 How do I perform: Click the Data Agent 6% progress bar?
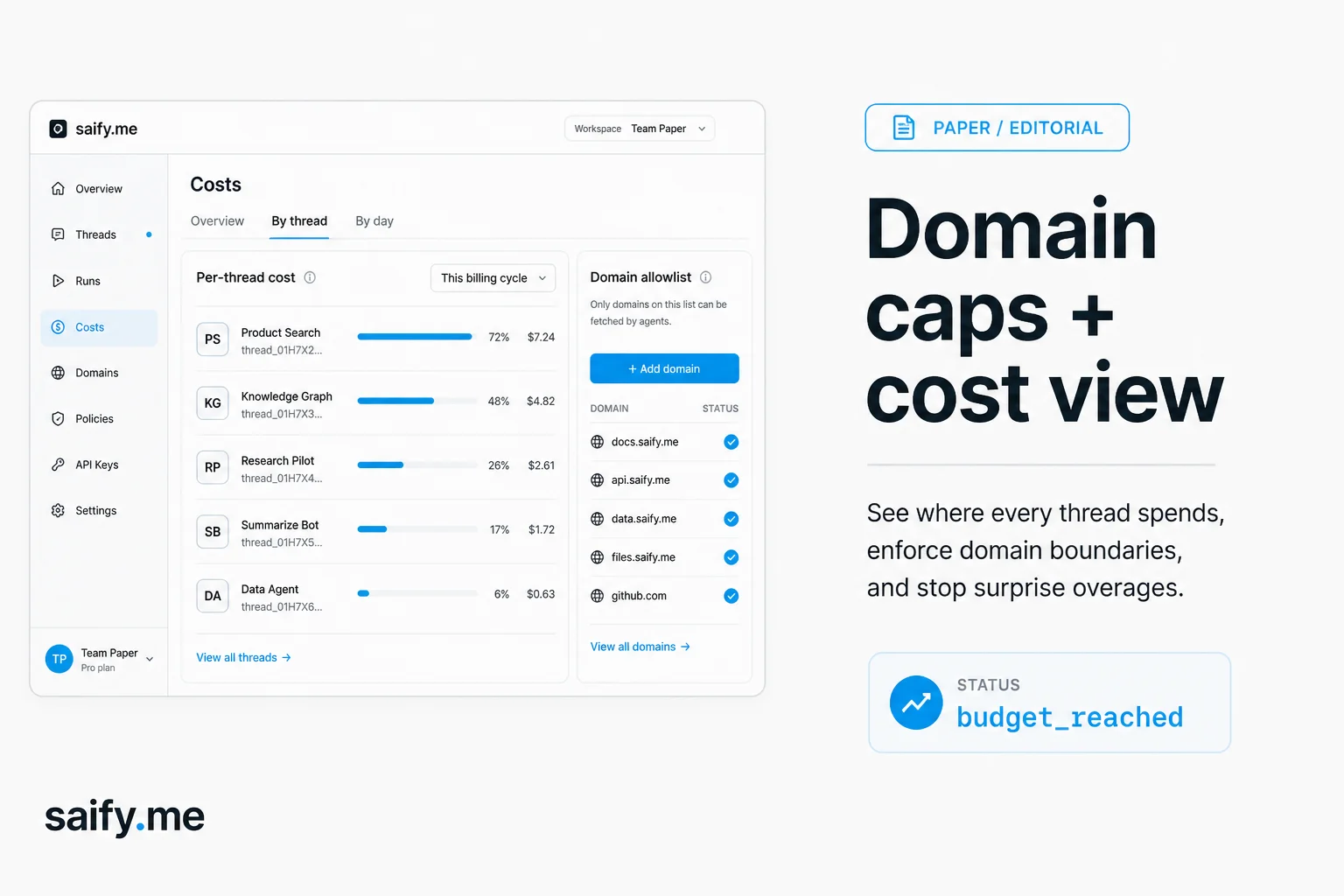(417, 593)
